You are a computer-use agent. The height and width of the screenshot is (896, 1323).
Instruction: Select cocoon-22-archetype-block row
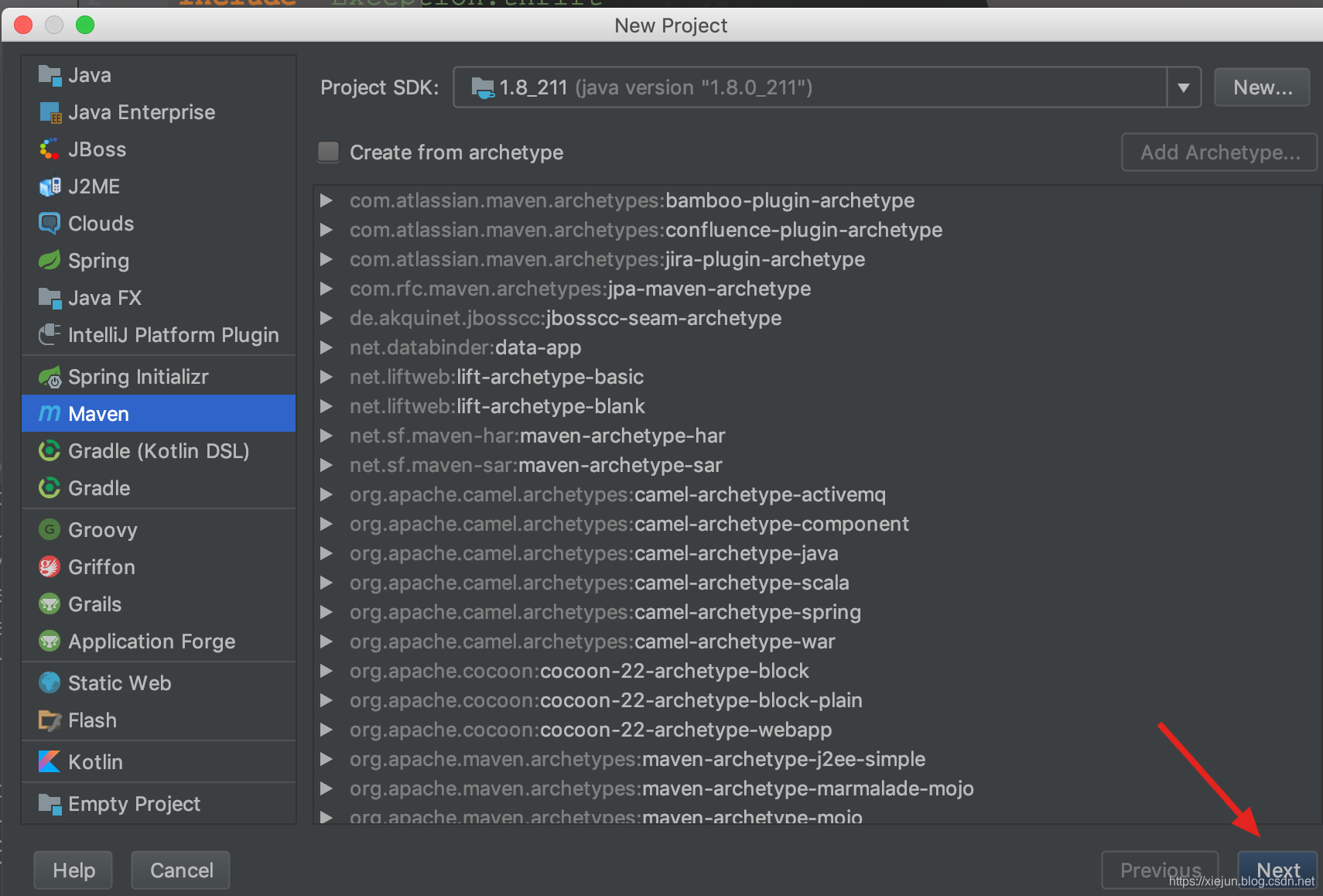coord(817,671)
